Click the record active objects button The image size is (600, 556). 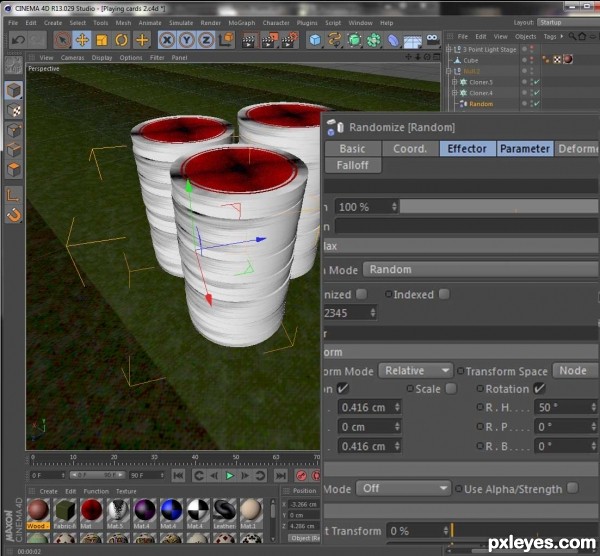coord(302,476)
